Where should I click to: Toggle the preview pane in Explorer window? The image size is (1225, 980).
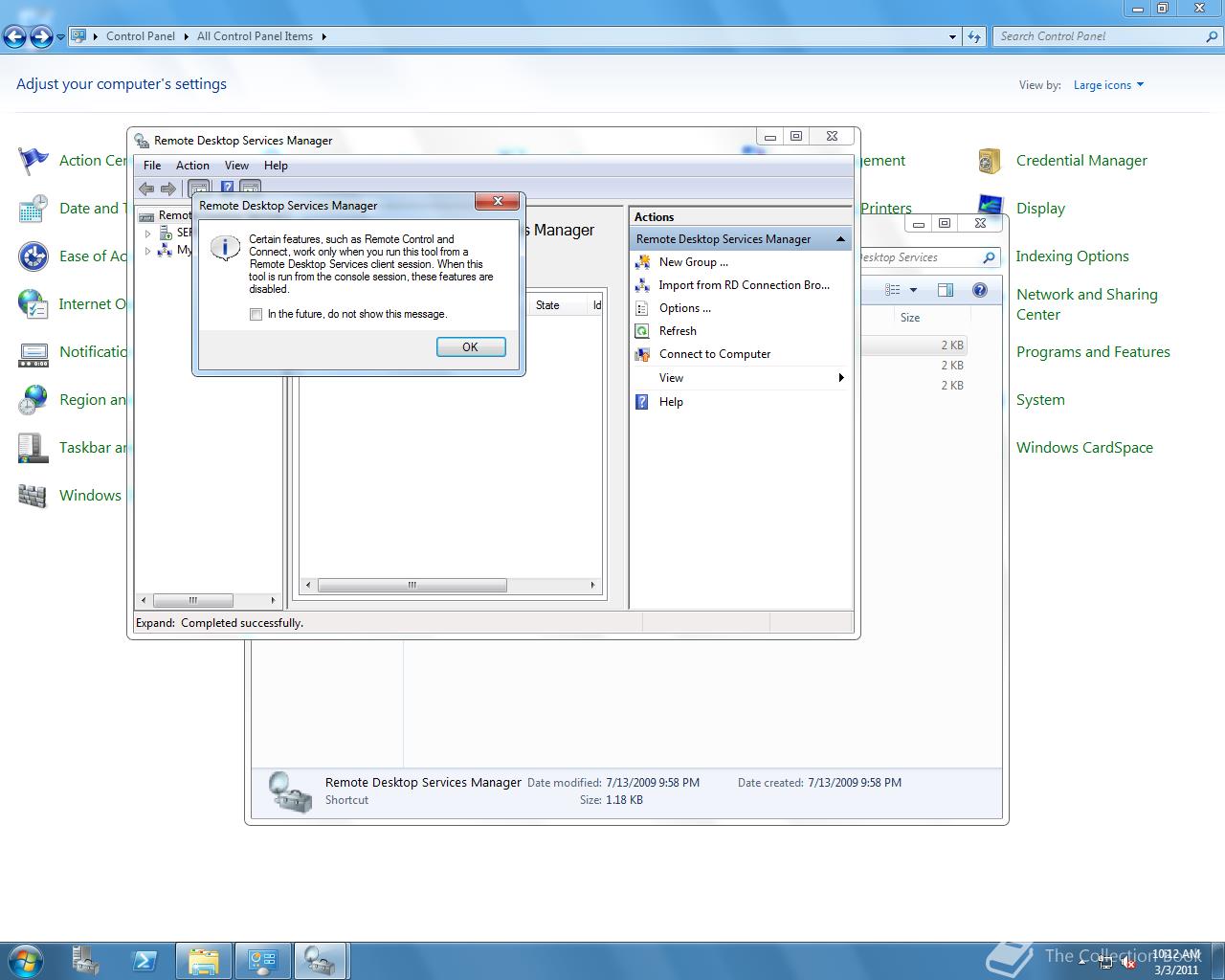(946, 290)
